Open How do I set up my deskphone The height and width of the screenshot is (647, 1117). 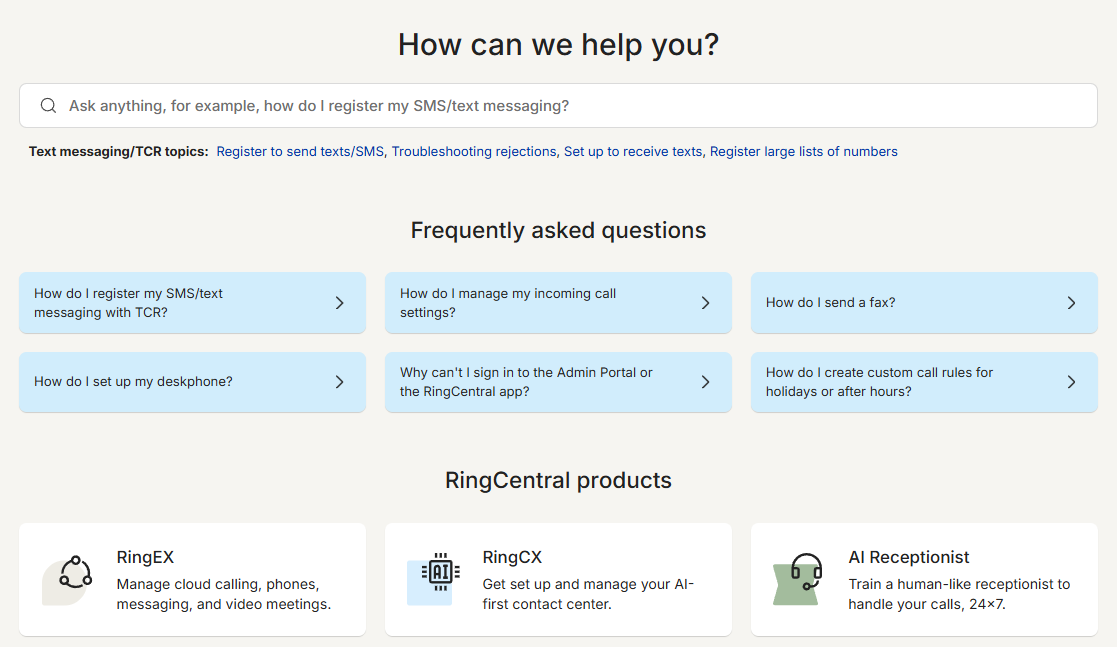coord(133,382)
